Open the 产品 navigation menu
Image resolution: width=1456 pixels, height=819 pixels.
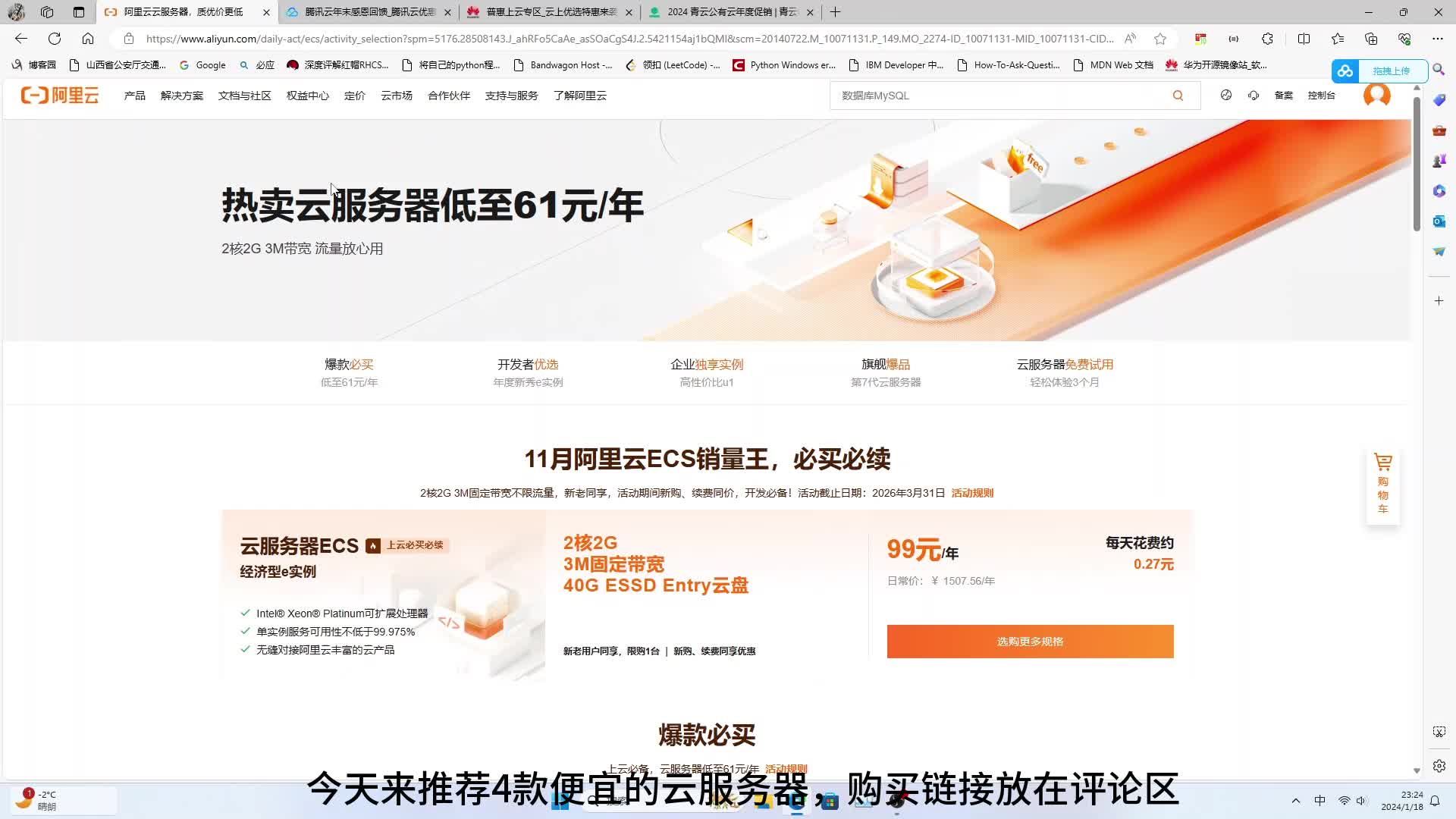(135, 96)
